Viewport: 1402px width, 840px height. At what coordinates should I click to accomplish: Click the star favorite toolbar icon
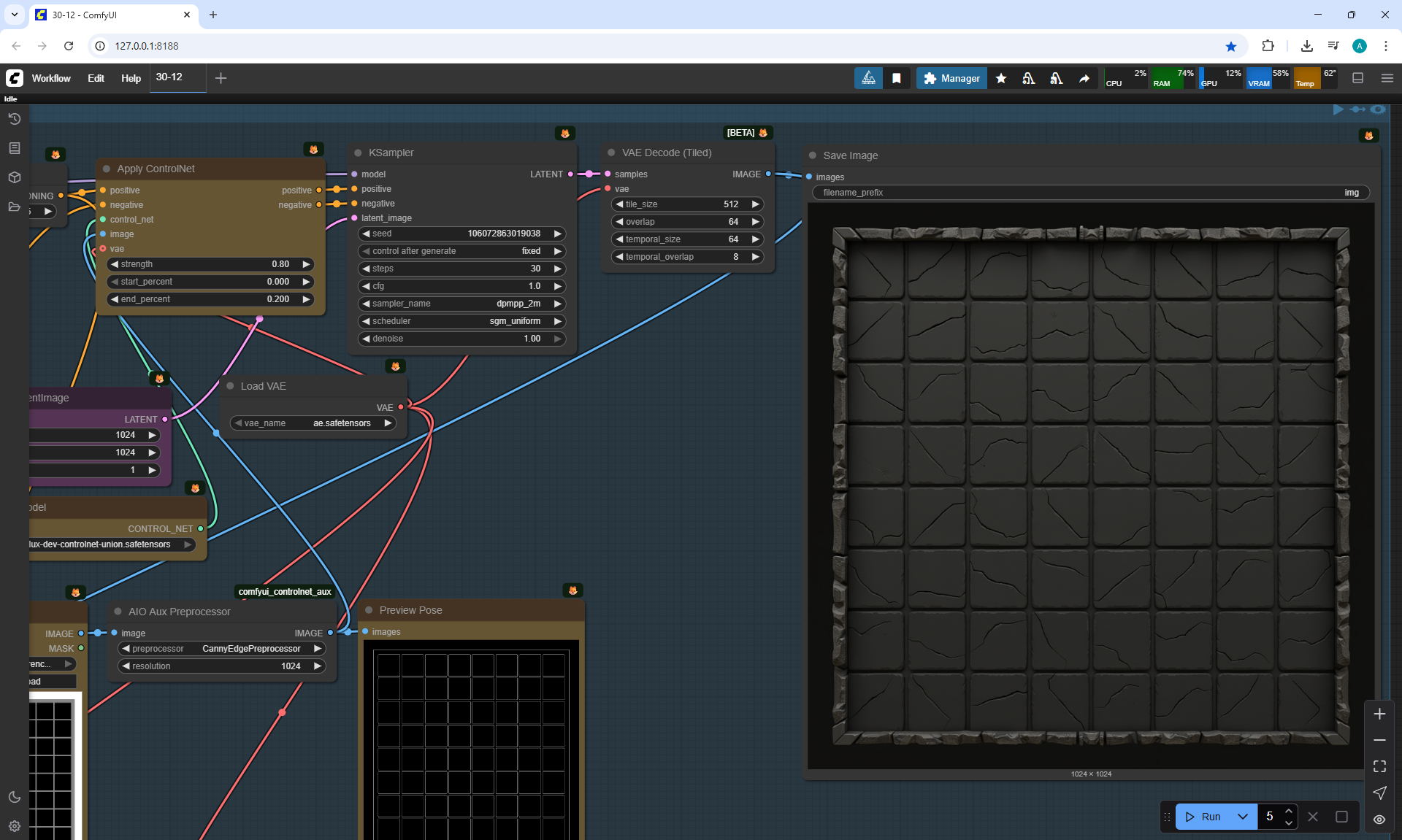click(x=1001, y=78)
